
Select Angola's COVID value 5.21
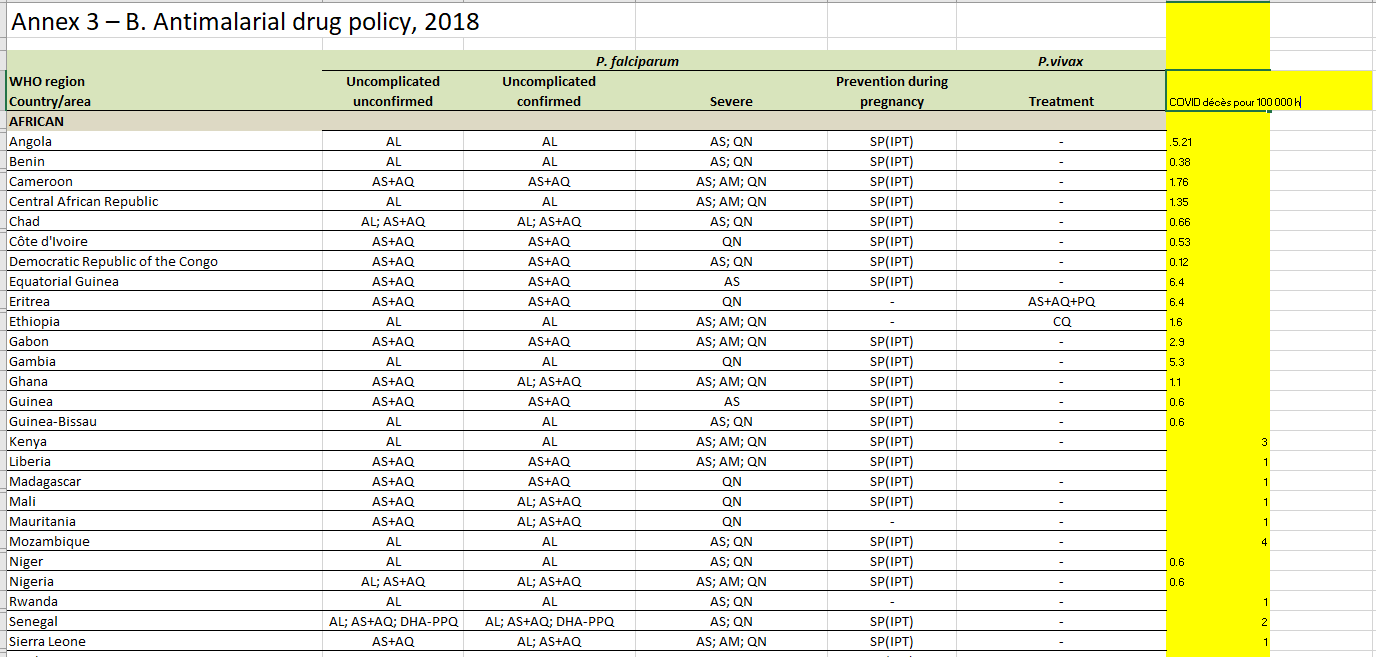(x=1181, y=142)
